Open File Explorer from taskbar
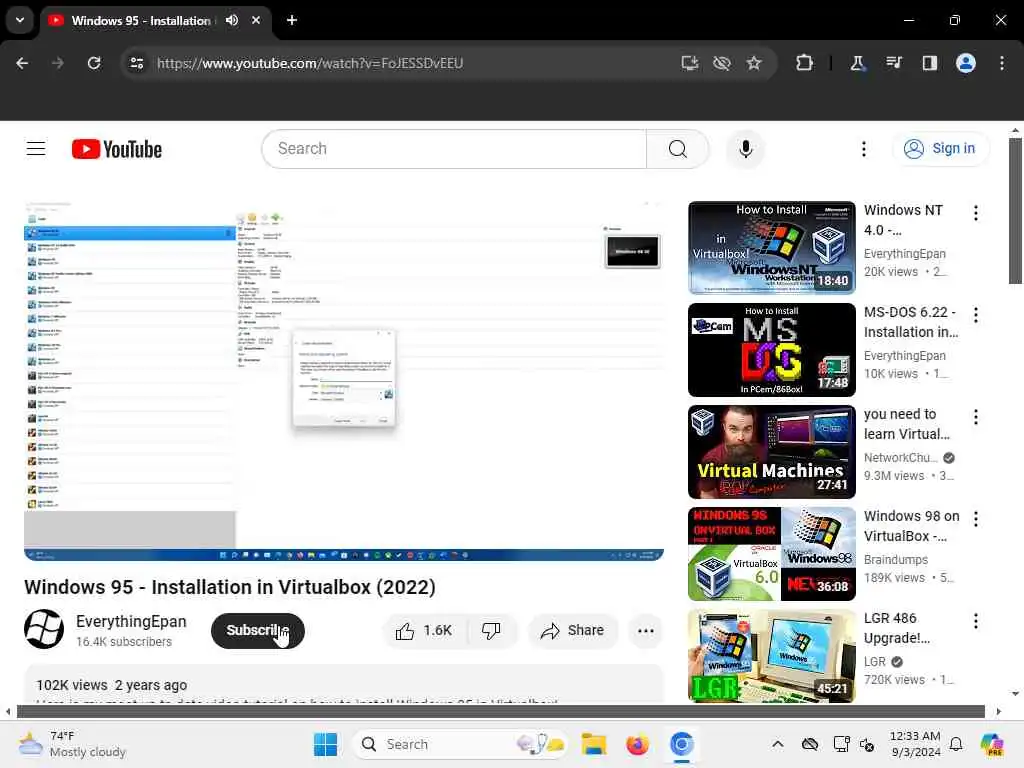 (594, 744)
